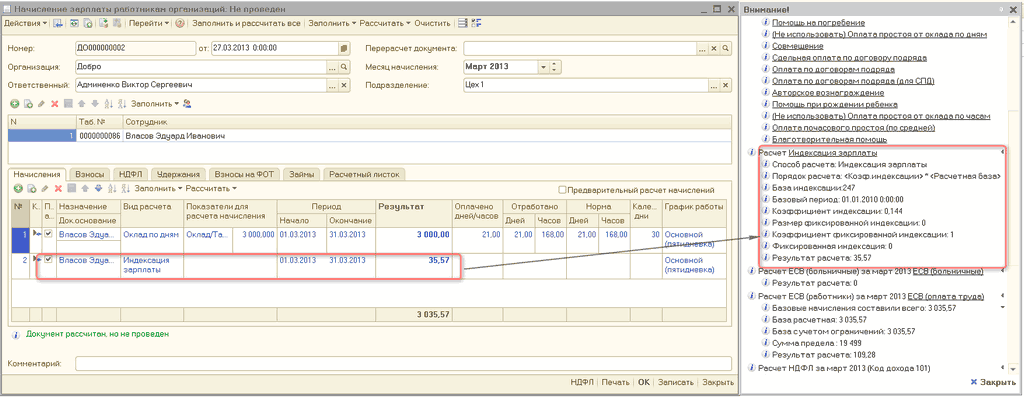Click the list settings icon after Очистить

[x=462, y=23]
